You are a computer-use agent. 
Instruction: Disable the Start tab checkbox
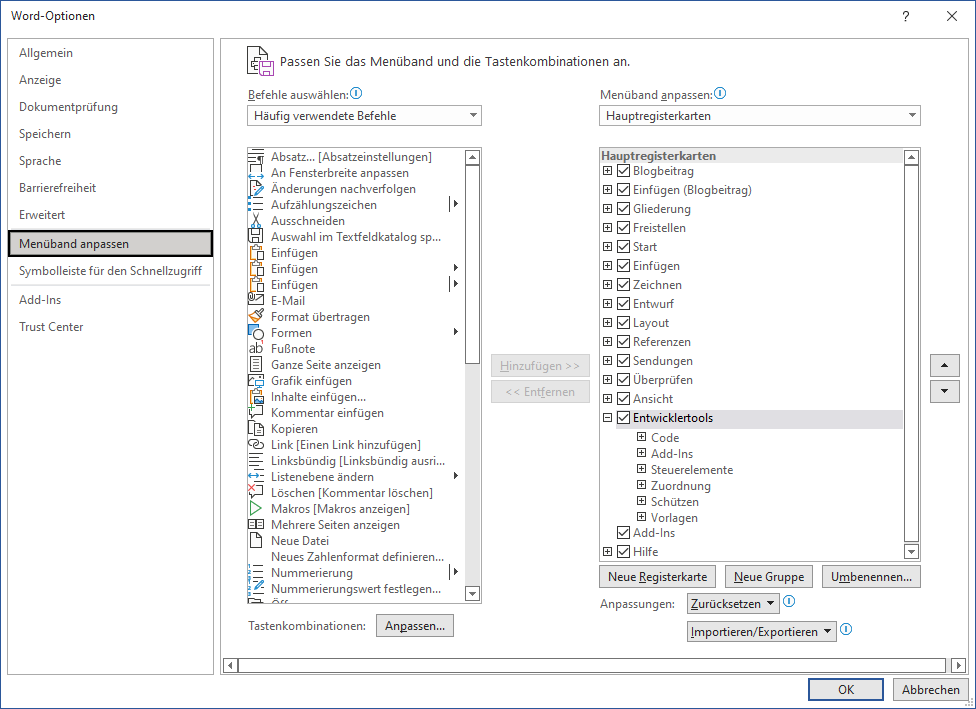(624, 247)
